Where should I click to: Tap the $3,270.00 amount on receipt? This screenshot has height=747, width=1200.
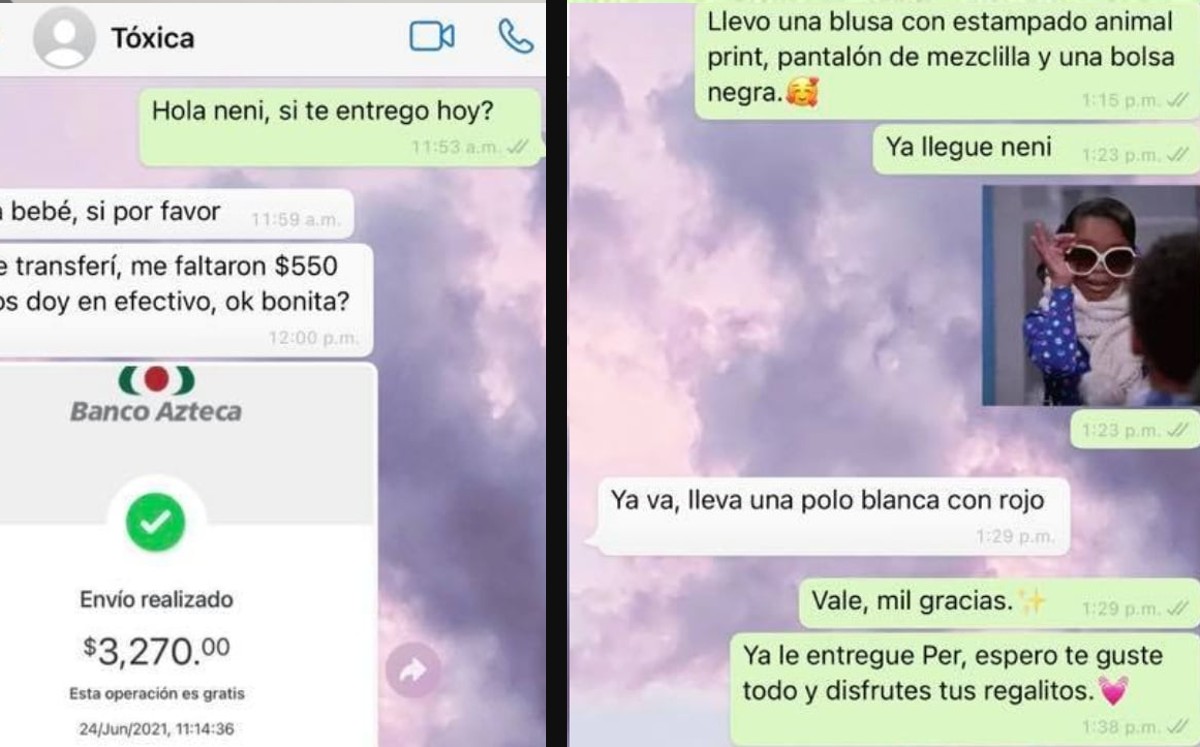[157, 651]
